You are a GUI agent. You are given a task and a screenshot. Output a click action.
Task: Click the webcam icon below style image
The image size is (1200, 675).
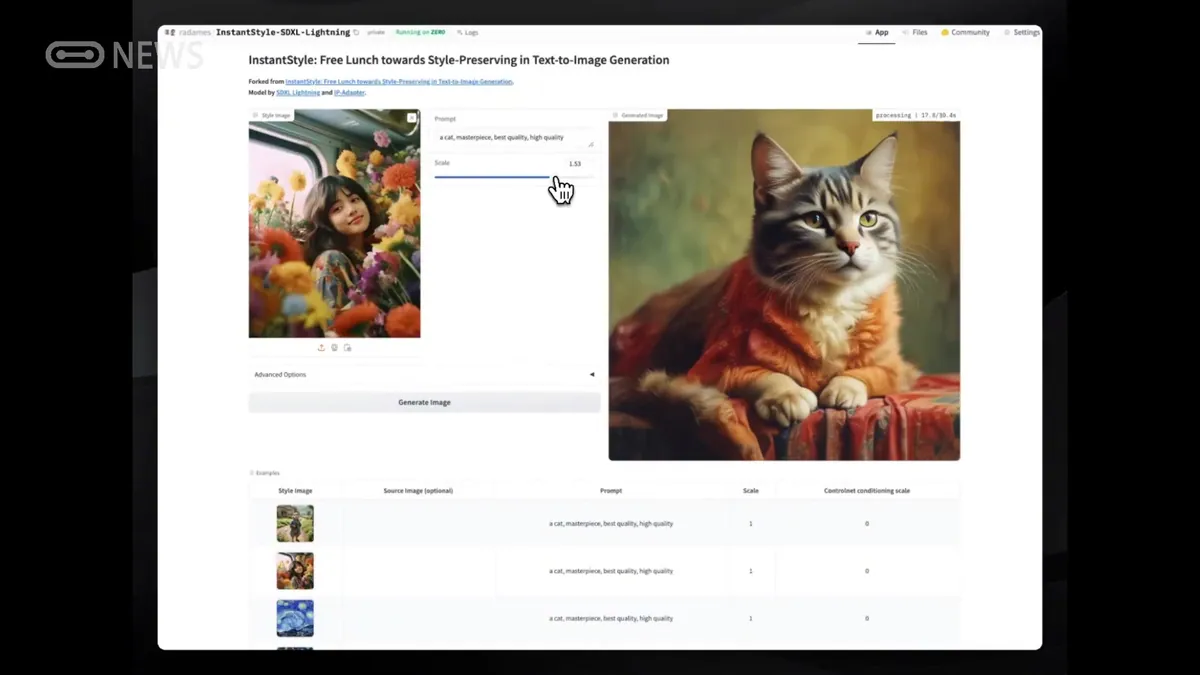point(334,347)
